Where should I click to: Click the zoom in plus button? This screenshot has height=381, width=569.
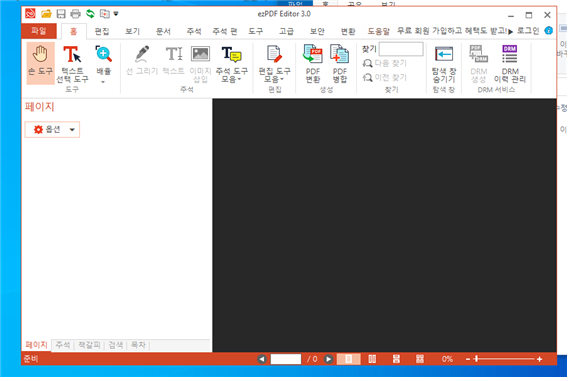coord(540,359)
